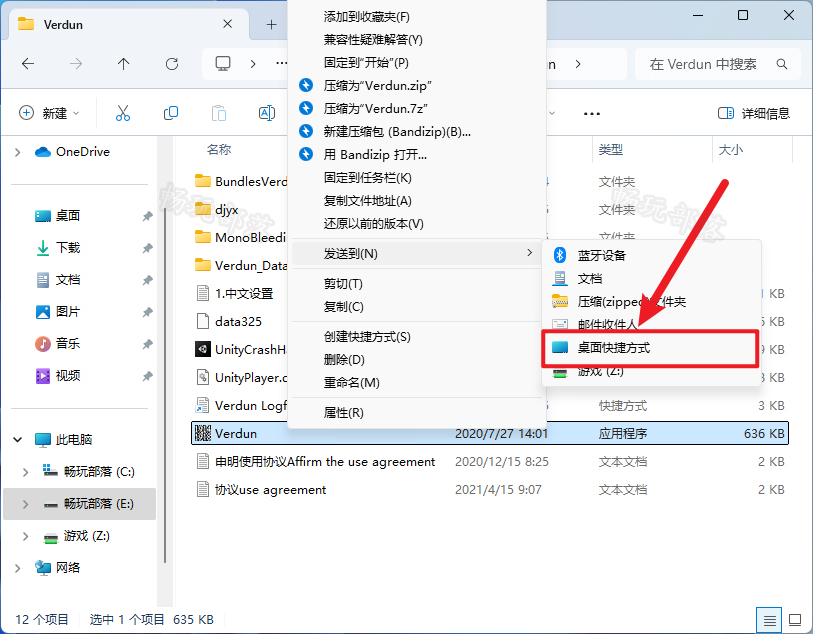Click the Forward navigation arrow
This screenshot has width=813, height=634.
click(76, 64)
